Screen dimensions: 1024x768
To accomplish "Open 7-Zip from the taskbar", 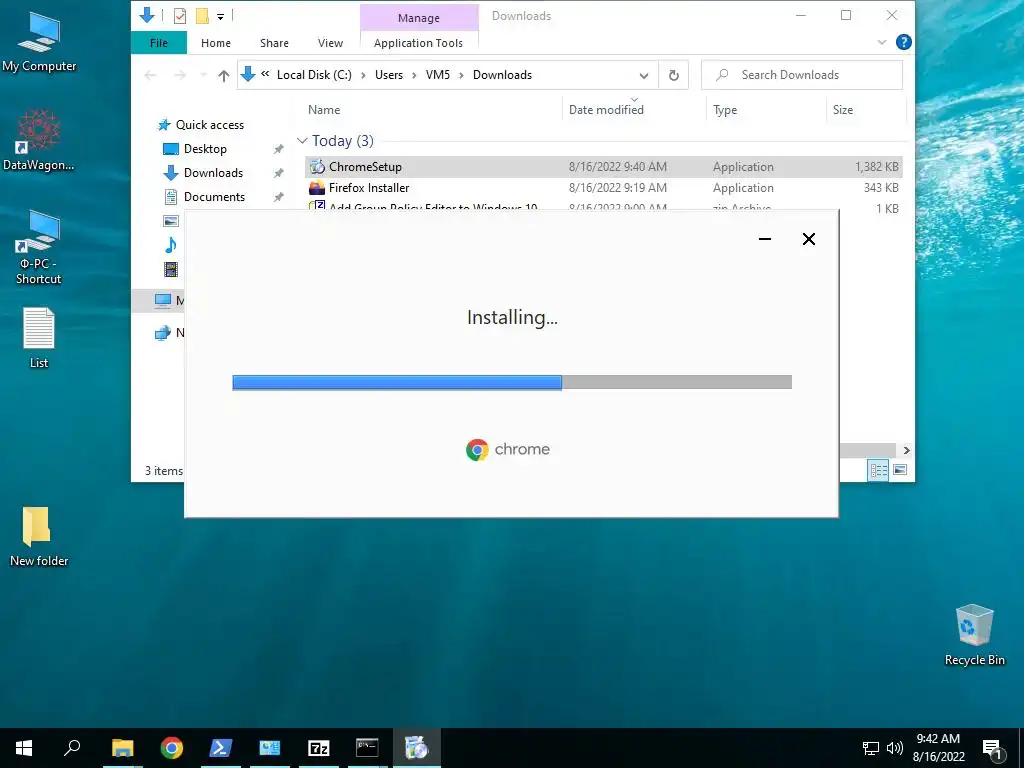I will pyautogui.click(x=319, y=748).
